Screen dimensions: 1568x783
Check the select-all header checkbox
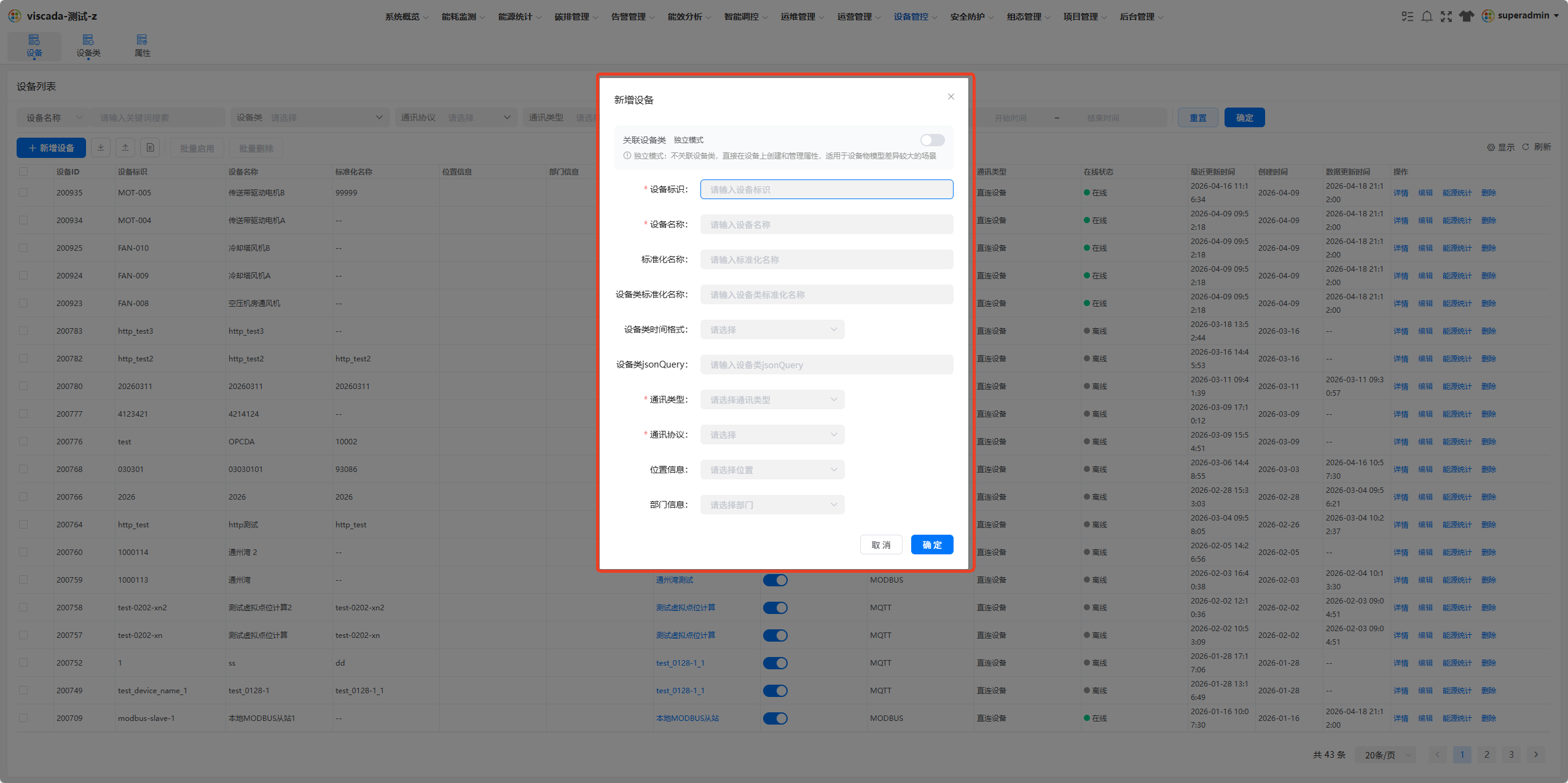23,171
